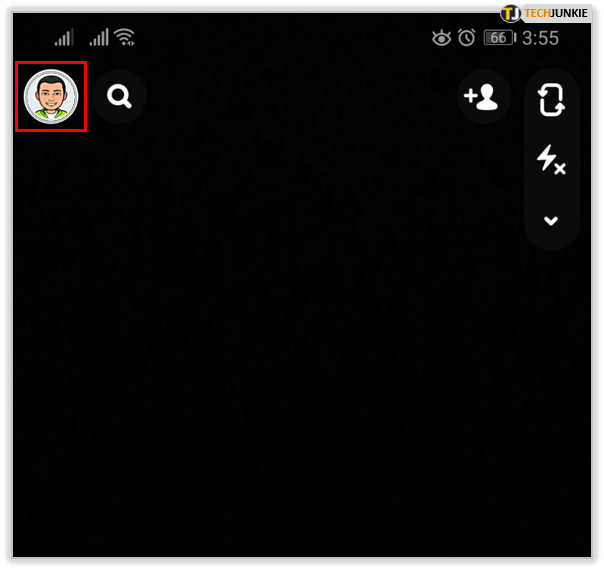This screenshot has width=604, height=570.
Task: Tap the magnifying glass search icon
Action: pyautogui.click(x=119, y=96)
